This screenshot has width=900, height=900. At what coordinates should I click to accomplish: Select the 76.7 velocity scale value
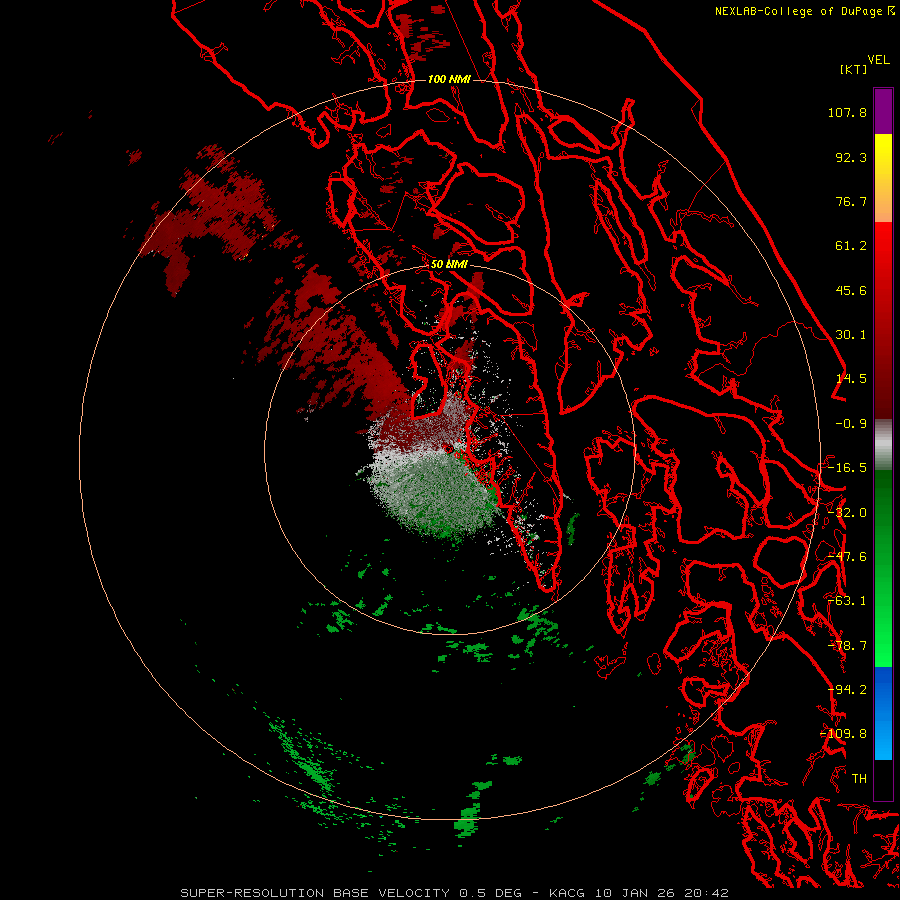click(851, 201)
